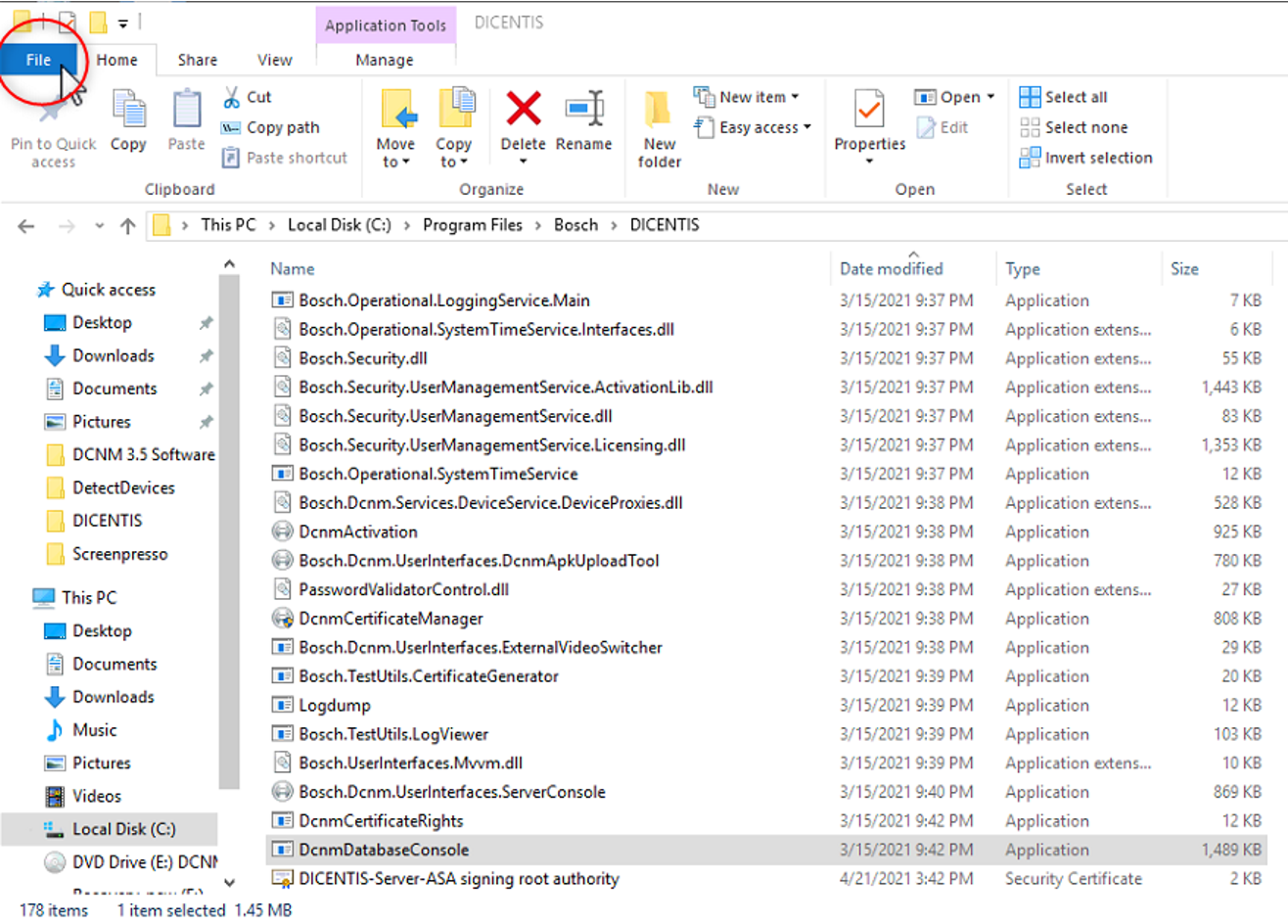The image size is (1288, 924).
Task: Open the Manage tab under Application Tools
Action: 385,60
